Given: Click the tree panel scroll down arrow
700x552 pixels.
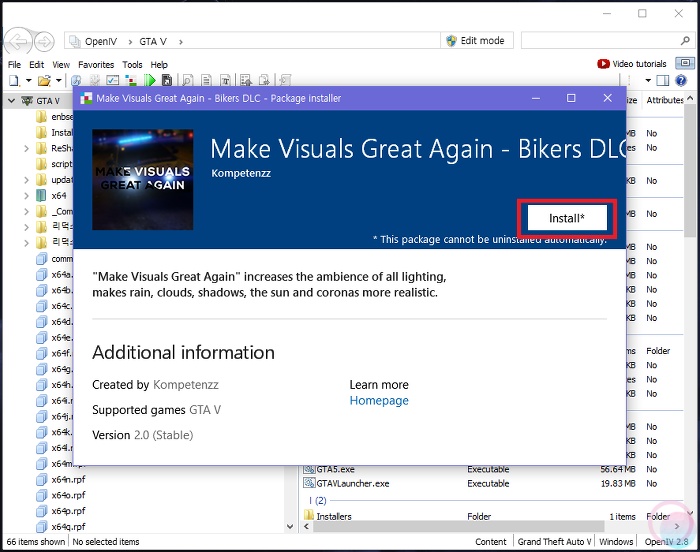Looking at the screenshot, I should [x=290, y=527].
